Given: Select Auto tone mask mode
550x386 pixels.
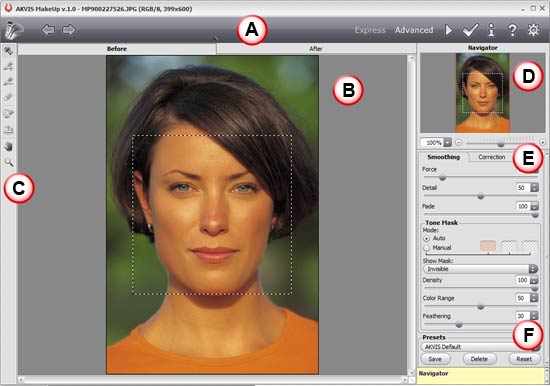Looking at the screenshot, I should 426,239.
